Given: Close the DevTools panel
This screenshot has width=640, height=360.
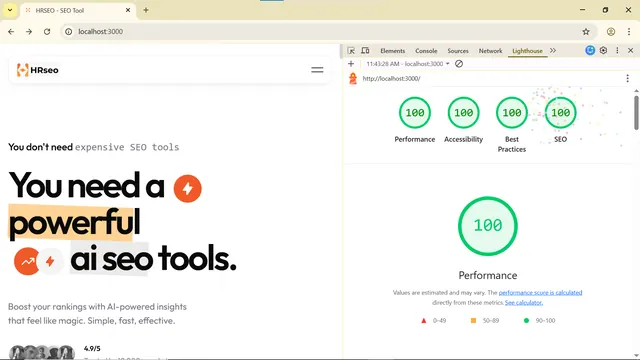Looking at the screenshot, I should point(630,50).
